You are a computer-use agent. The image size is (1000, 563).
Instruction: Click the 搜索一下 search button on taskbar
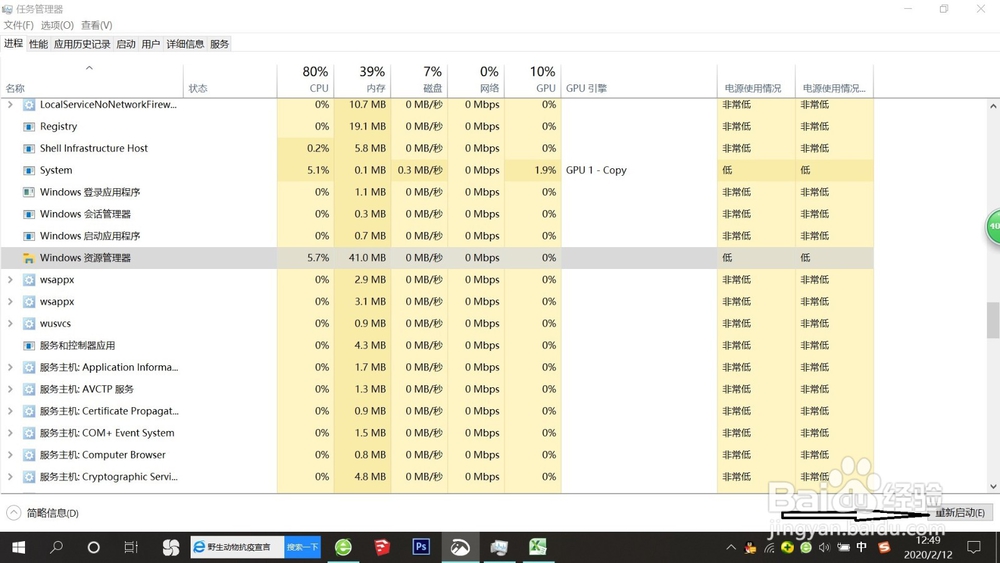click(x=302, y=547)
